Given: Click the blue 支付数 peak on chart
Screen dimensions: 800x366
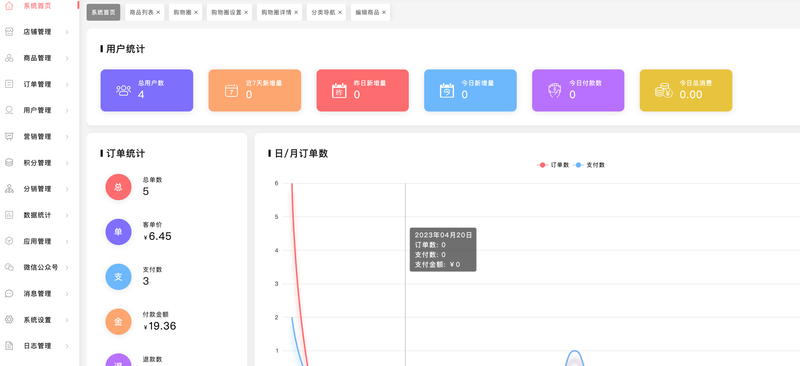Looking at the screenshot, I should 574,351.
